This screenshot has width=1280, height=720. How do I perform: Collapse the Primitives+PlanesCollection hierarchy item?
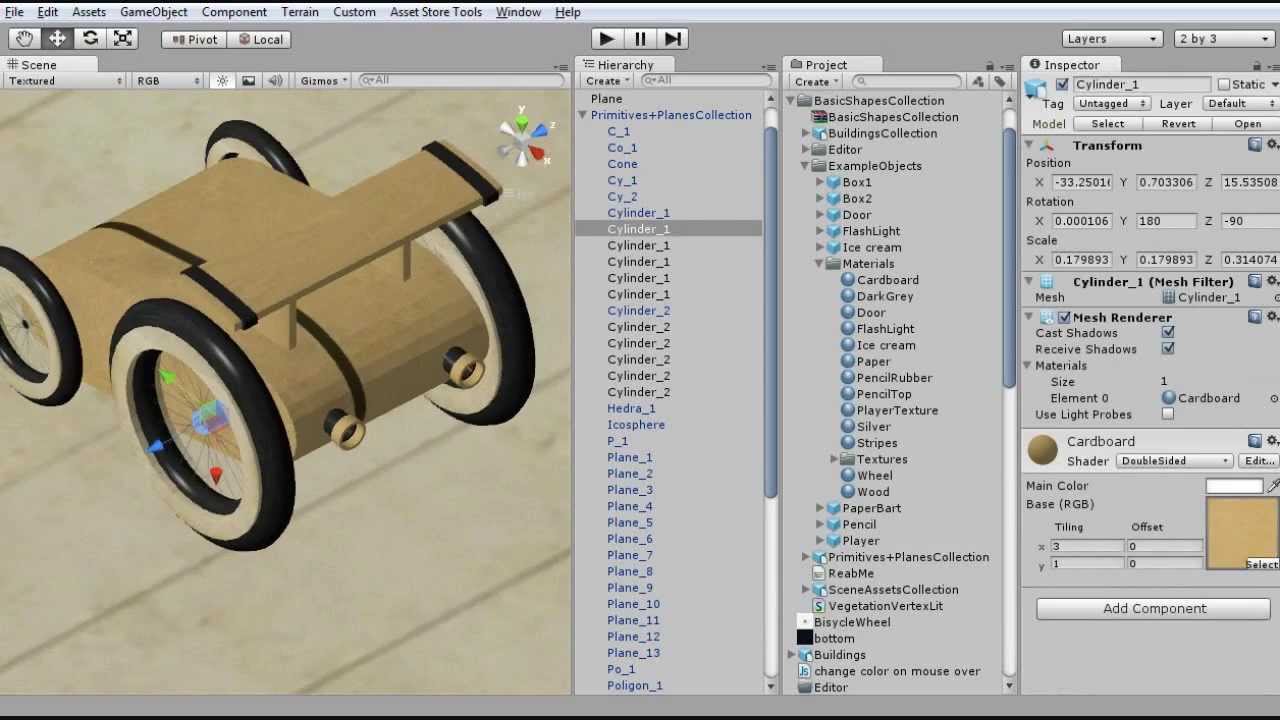(582, 115)
